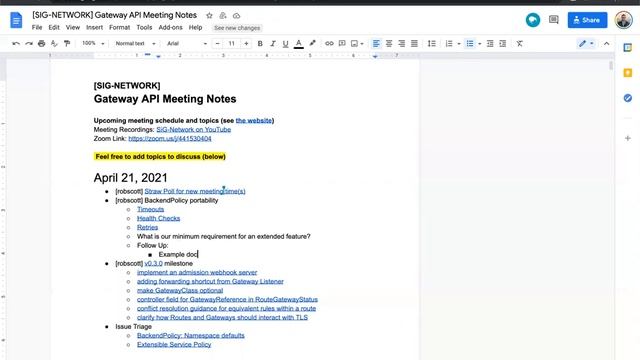640x360 pixels.
Task: Toggle bold formatting
Action: pos(260,43)
